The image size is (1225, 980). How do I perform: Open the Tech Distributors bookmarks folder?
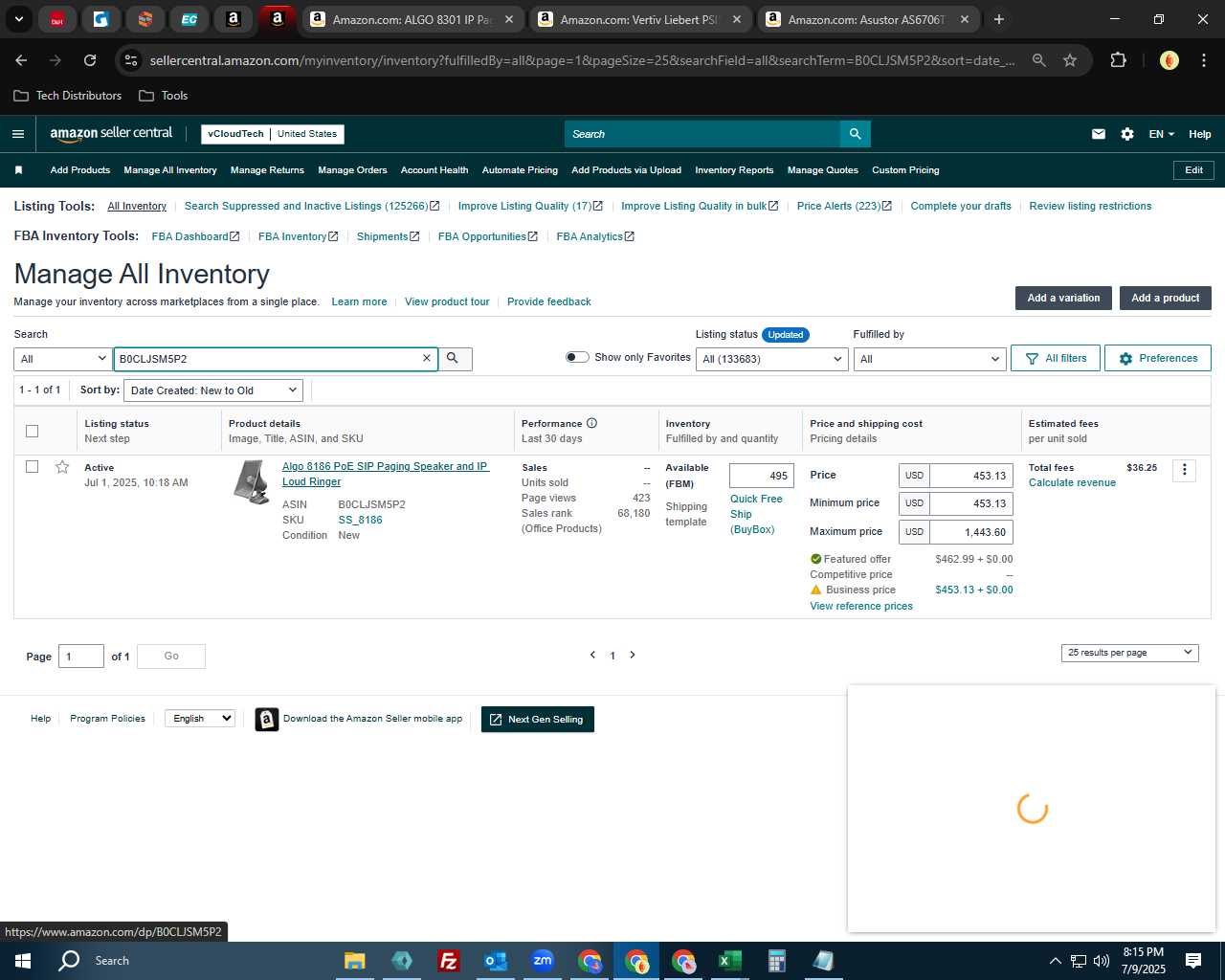tap(68, 96)
